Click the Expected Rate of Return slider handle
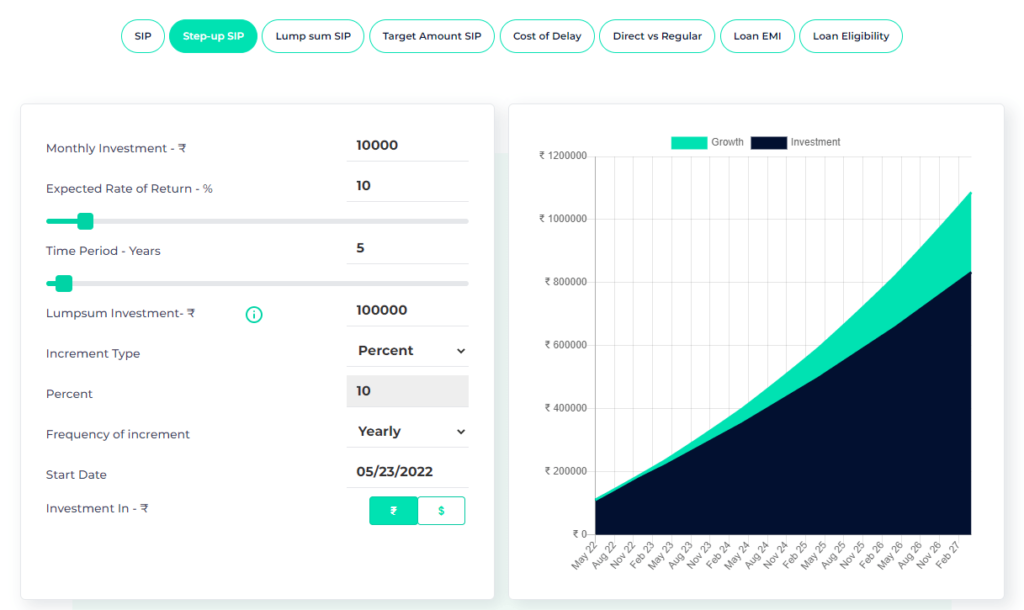The width and height of the screenshot is (1024, 610). click(86, 221)
